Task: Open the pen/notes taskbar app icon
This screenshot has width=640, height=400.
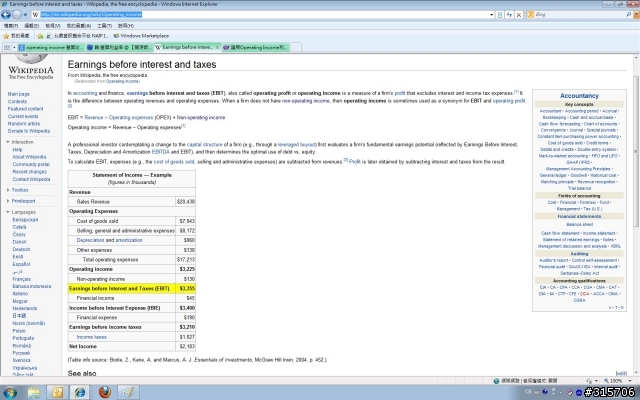Action: pos(128,393)
